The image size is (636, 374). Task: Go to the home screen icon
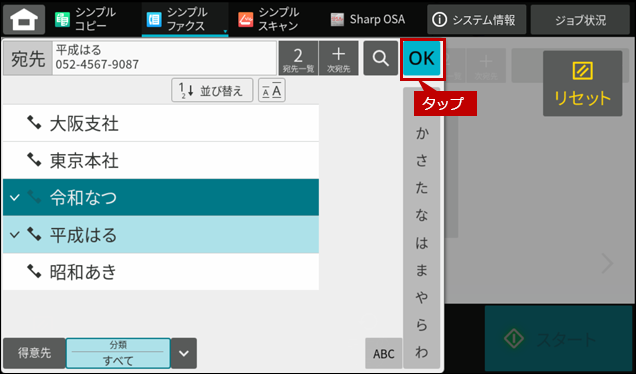coord(24,19)
